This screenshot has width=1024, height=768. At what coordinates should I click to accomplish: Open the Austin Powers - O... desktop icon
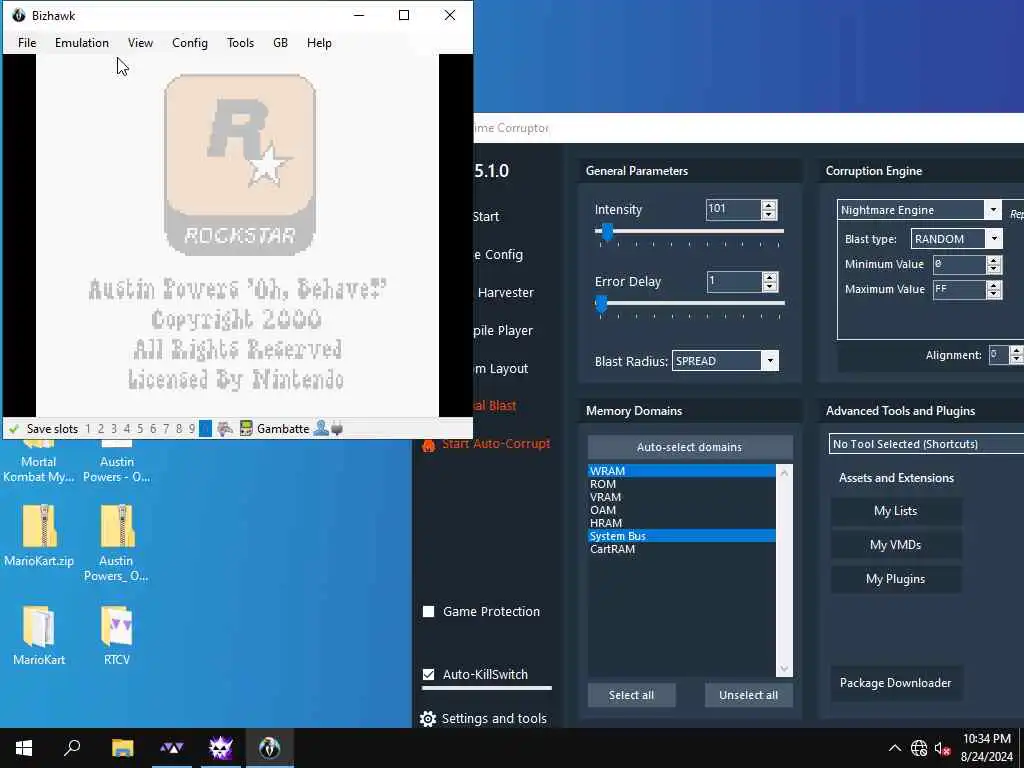pos(116,462)
